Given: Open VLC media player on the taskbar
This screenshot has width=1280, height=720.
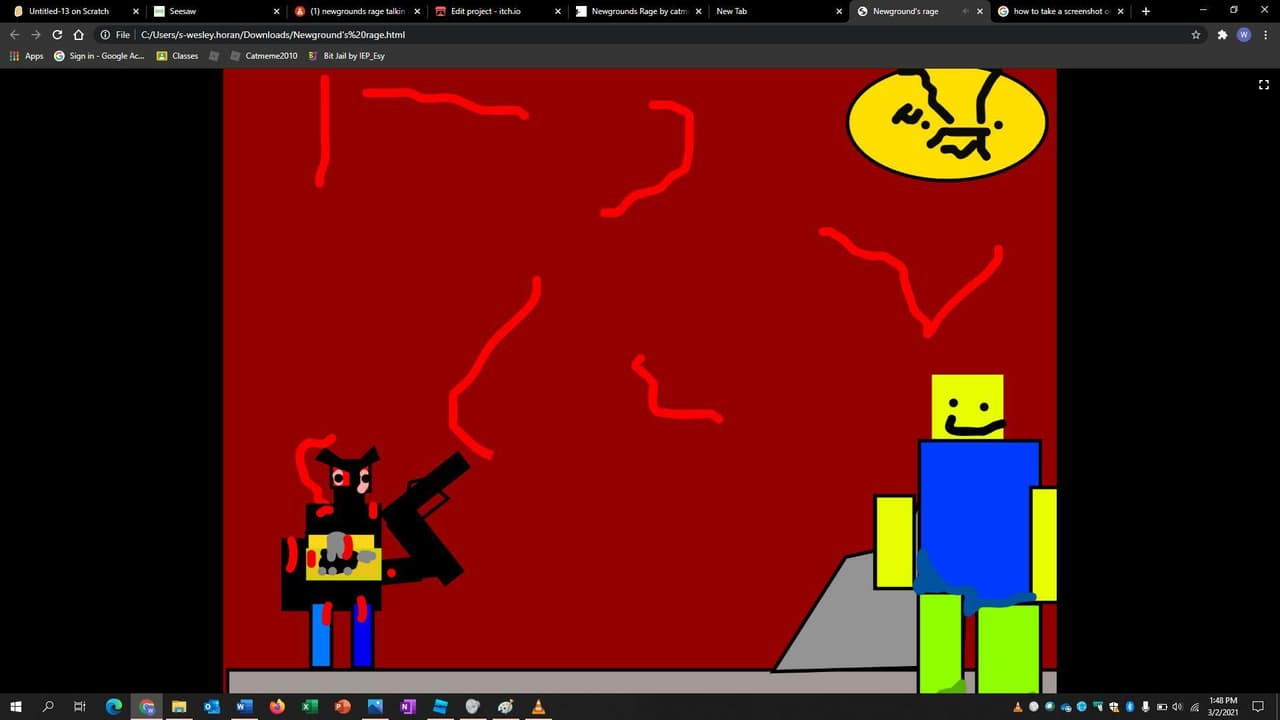Looking at the screenshot, I should click(x=538, y=706).
